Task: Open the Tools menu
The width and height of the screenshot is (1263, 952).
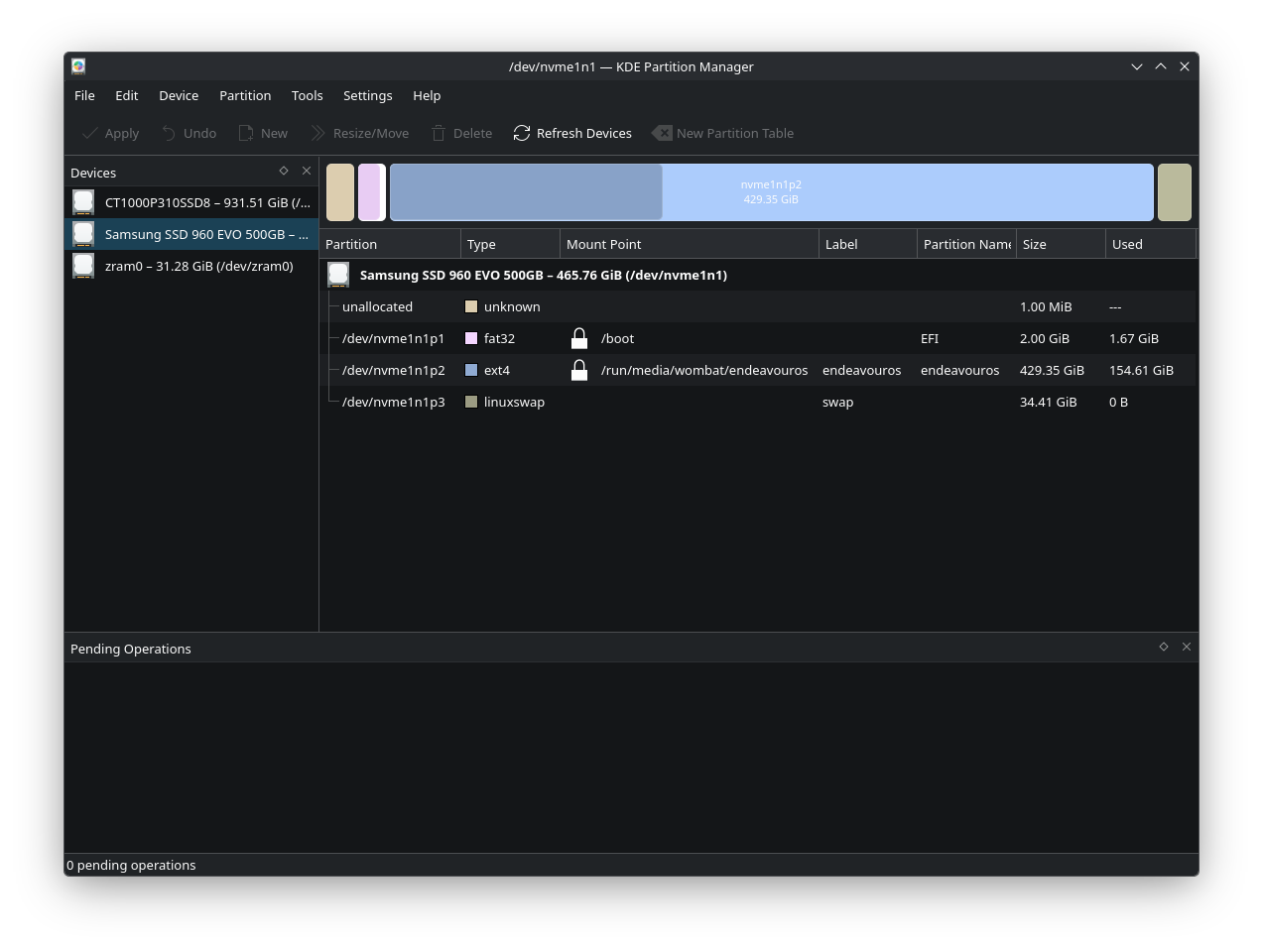Action: point(307,95)
